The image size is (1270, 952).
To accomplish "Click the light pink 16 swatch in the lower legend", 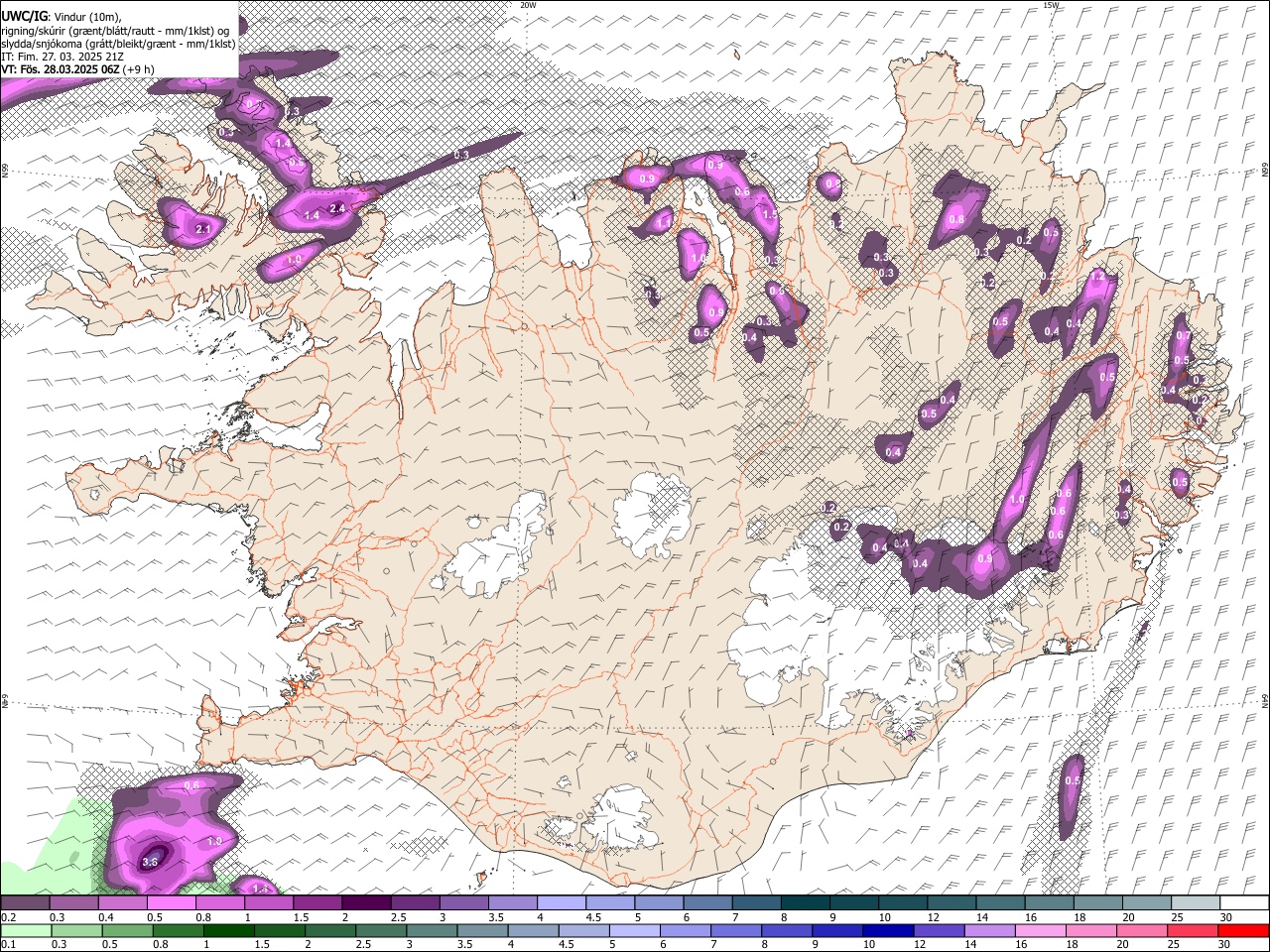I will point(1039,930).
